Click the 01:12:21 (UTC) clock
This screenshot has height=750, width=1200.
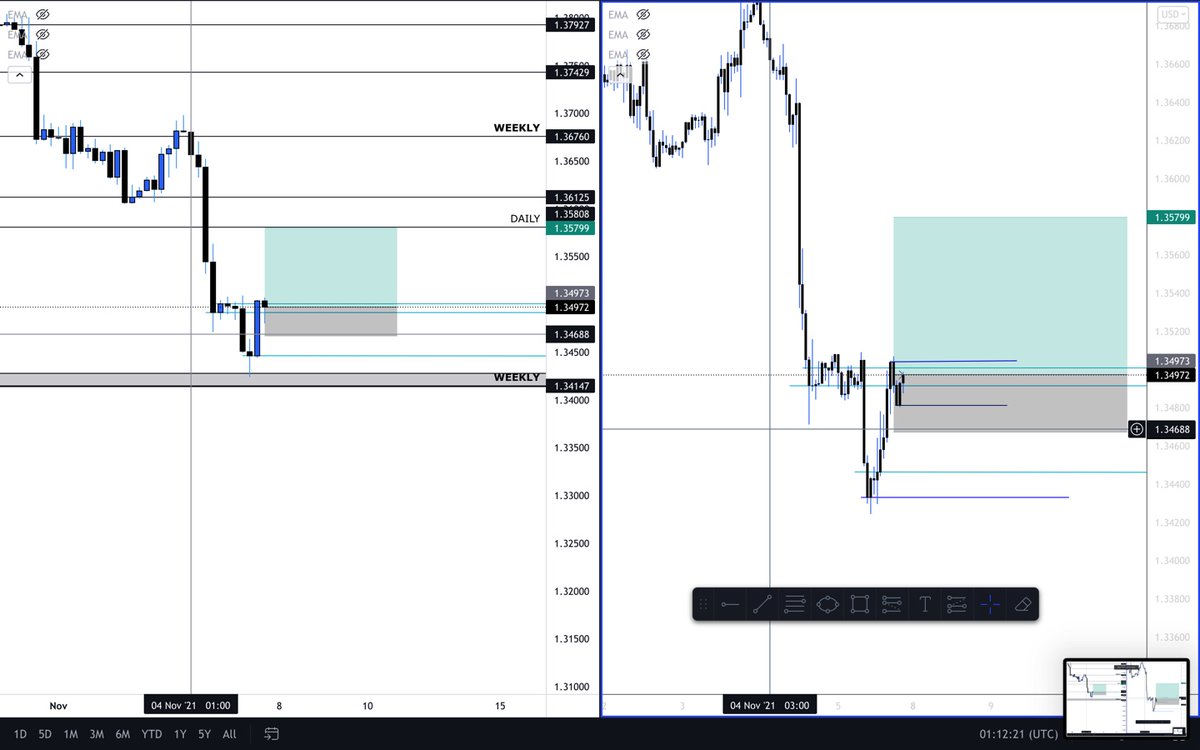(1016, 734)
